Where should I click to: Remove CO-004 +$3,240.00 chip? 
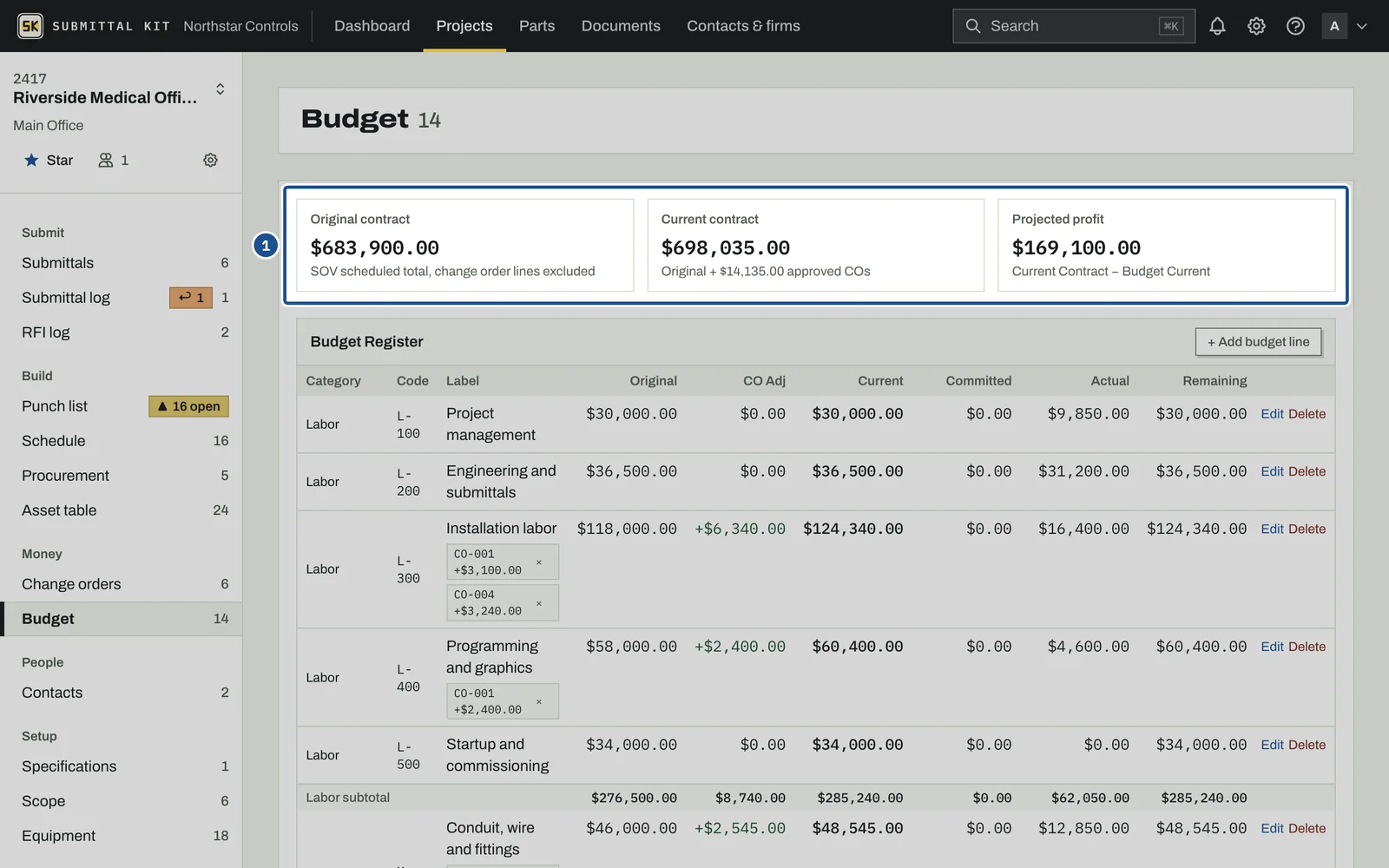coord(539,603)
